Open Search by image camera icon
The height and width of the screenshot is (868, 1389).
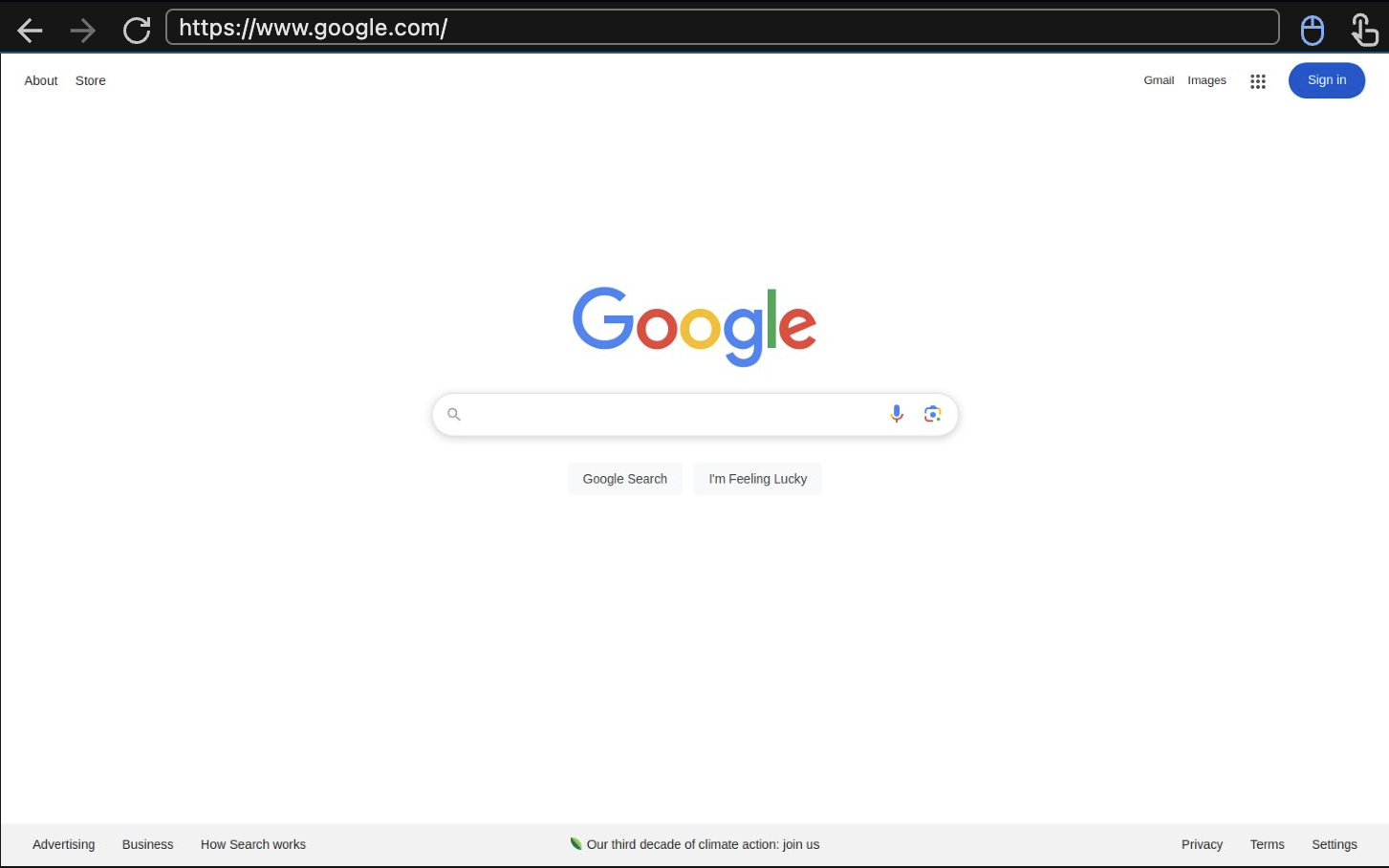click(933, 414)
